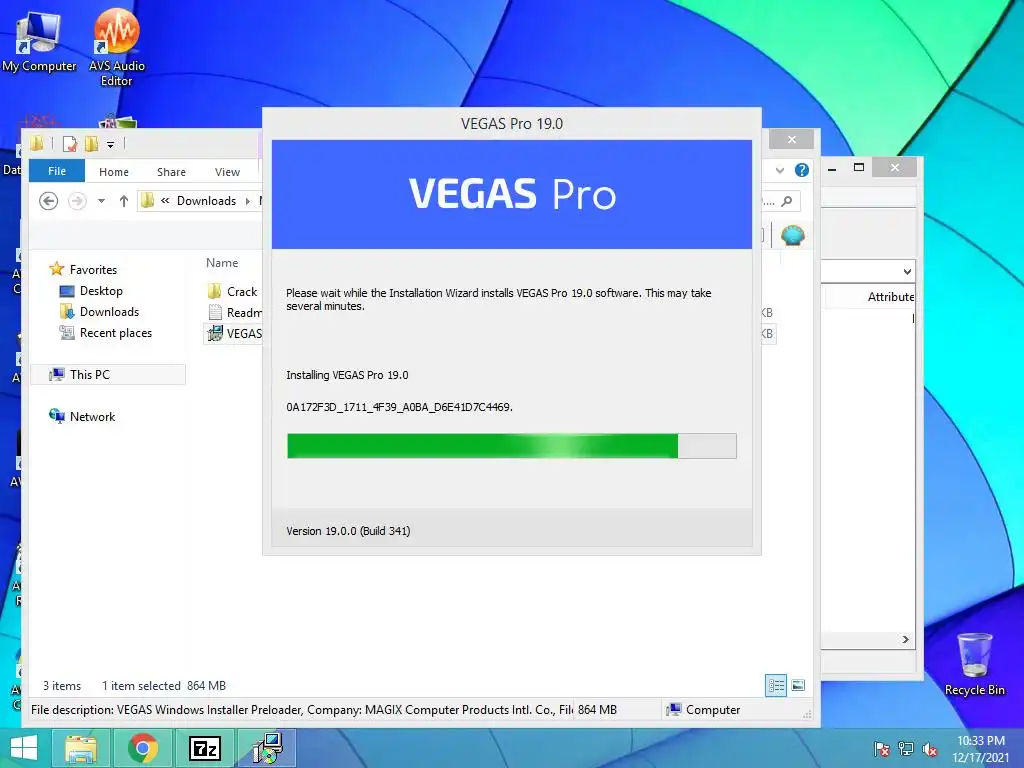
Task: Click the horizontal scrollbar right arrow in rear window
Action: tap(906, 639)
